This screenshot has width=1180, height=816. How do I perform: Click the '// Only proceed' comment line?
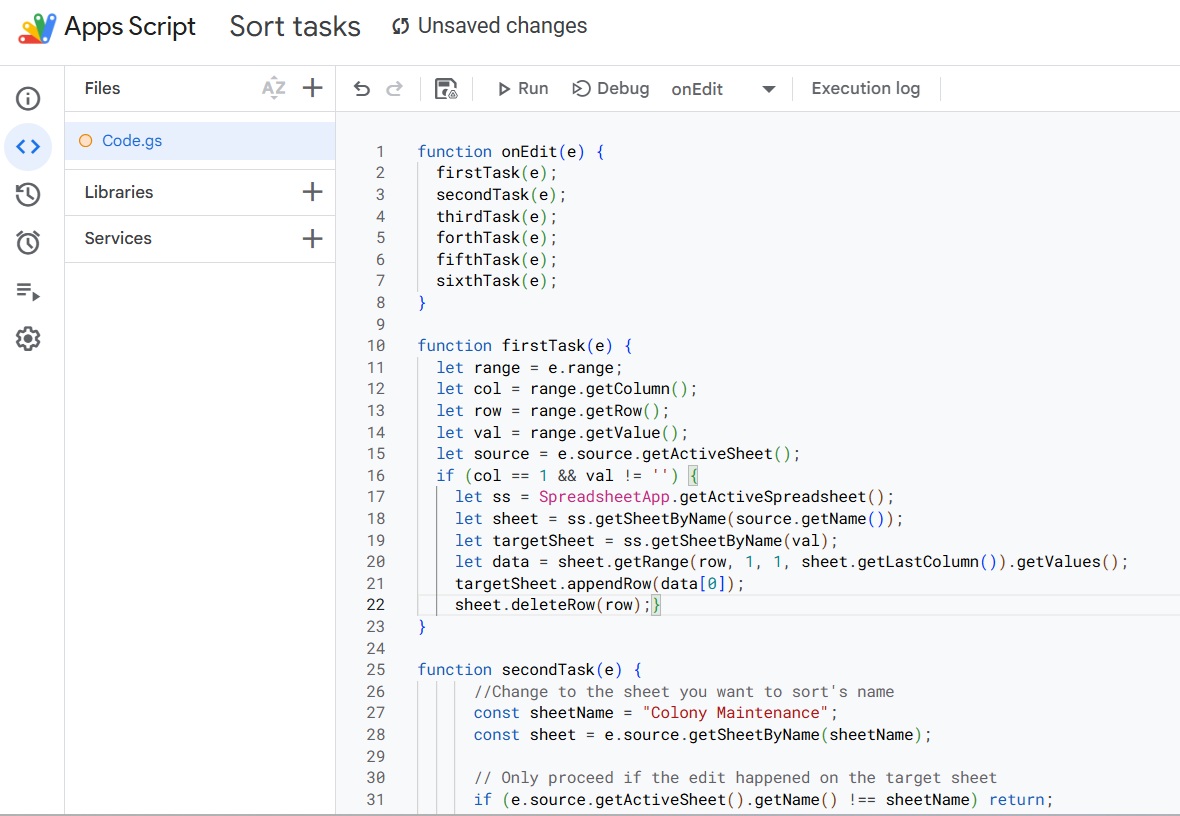[735, 778]
